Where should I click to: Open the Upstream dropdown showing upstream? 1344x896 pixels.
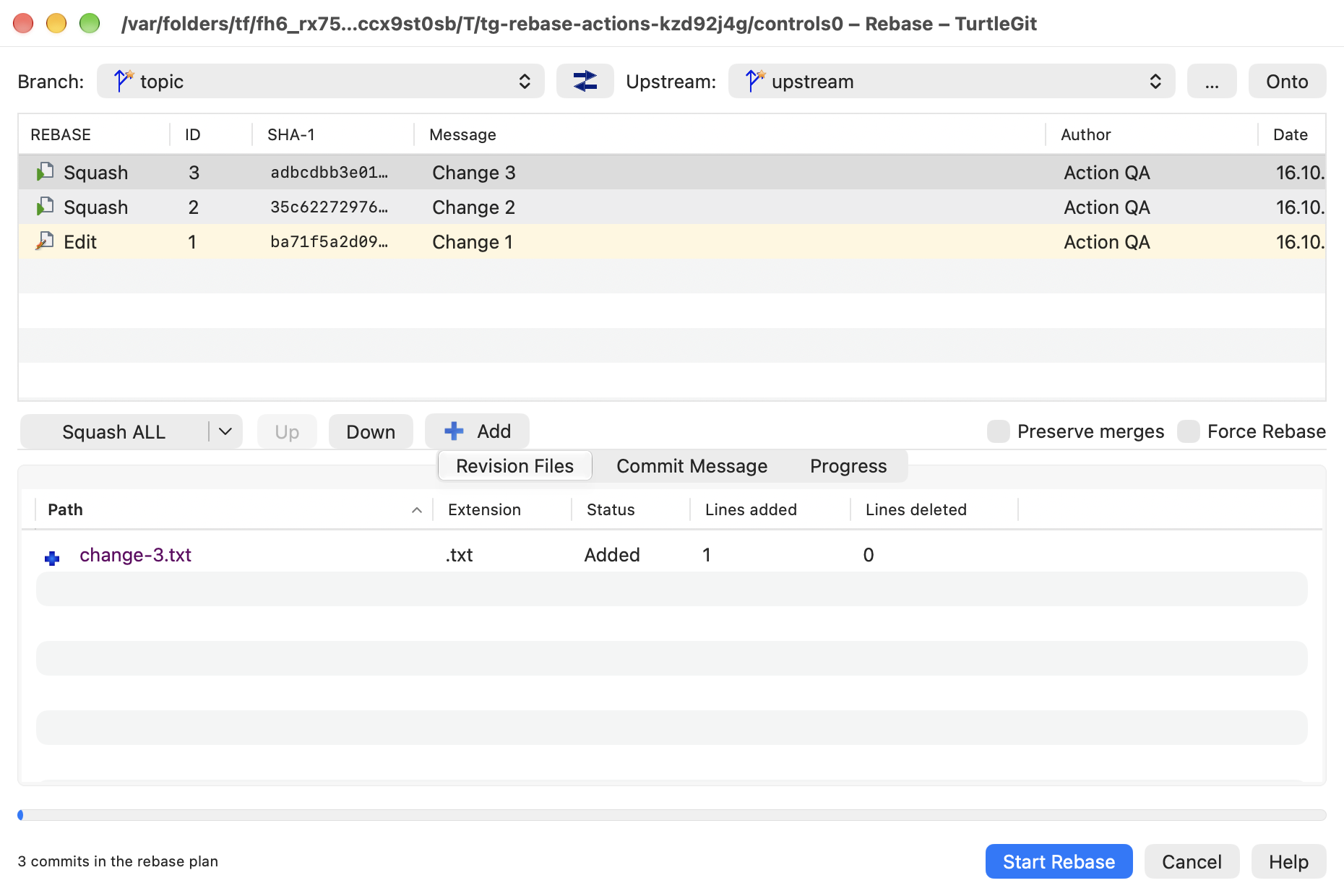[952, 81]
